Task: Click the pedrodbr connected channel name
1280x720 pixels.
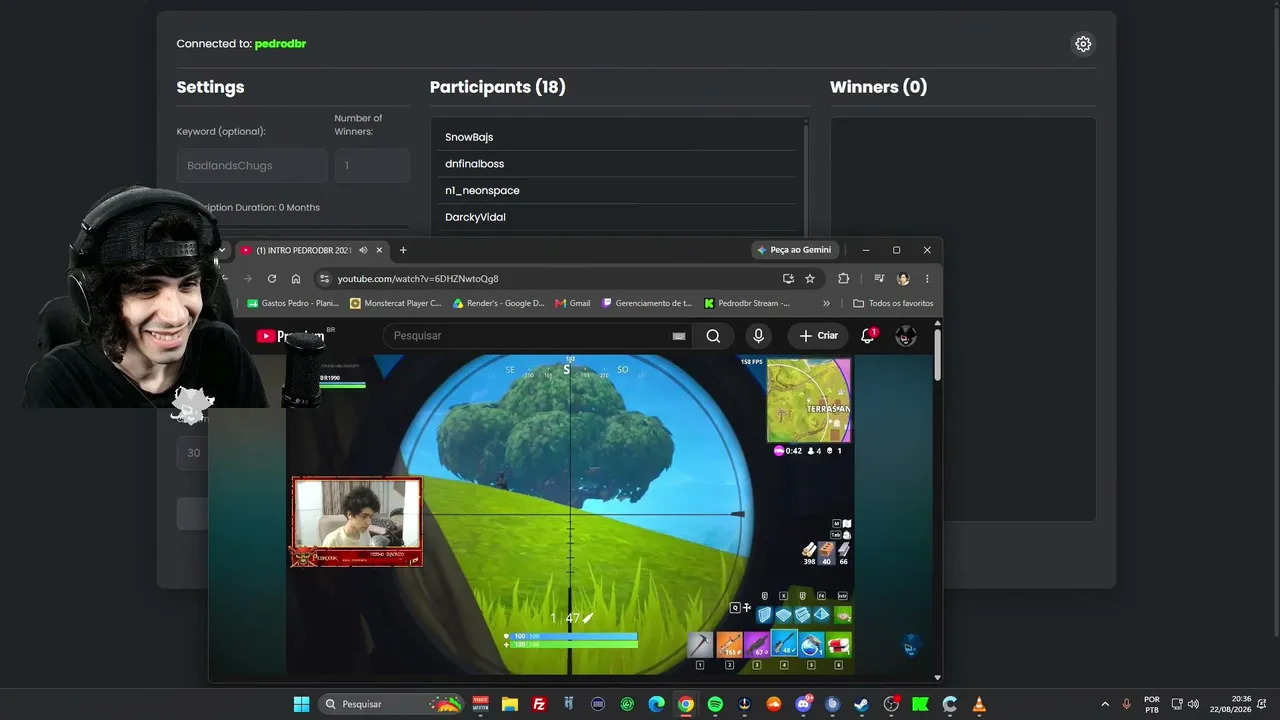Action: point(280,44)
